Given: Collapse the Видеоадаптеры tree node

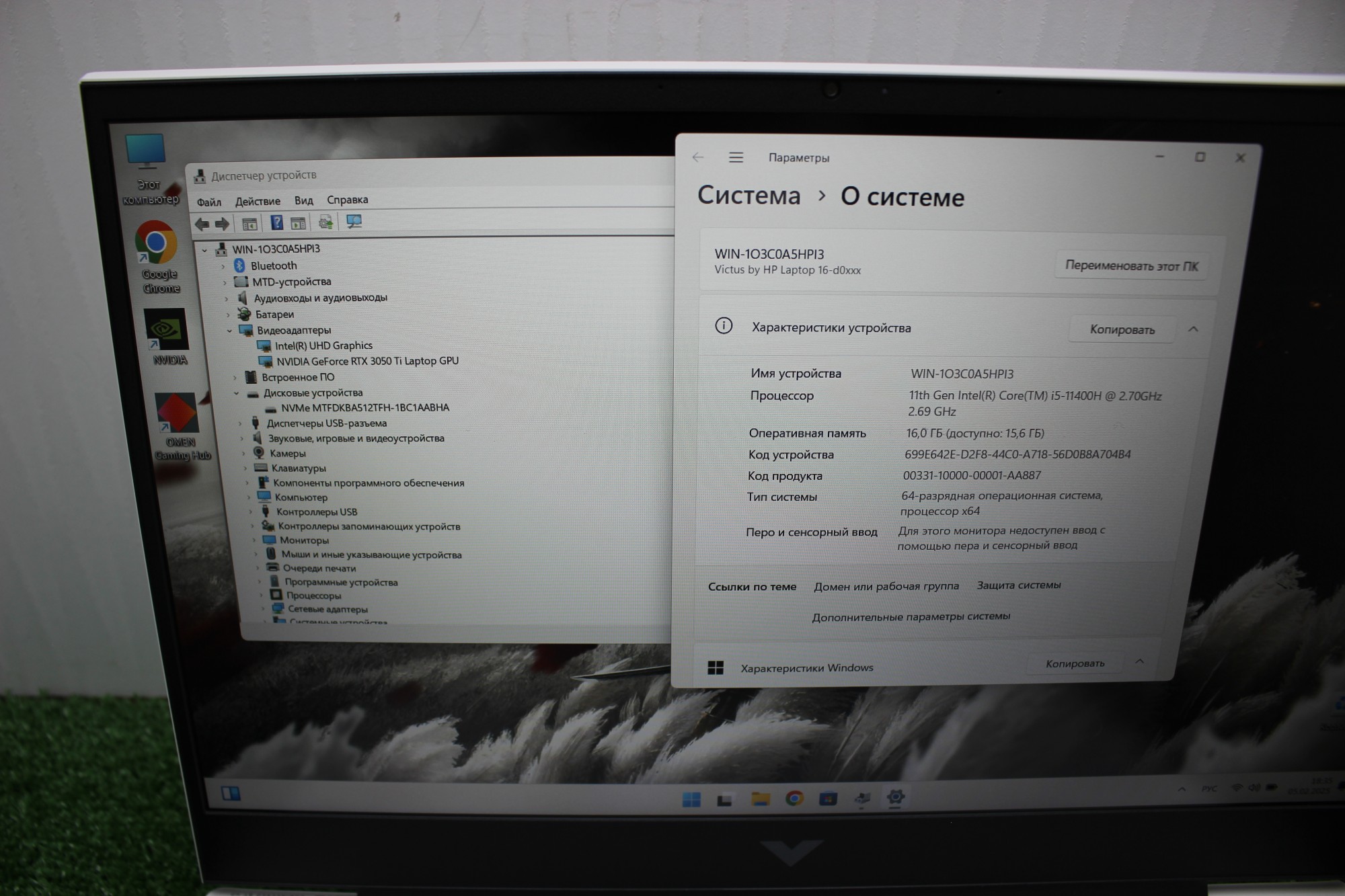Looking at the screenshot, I should tap(229, 331).
